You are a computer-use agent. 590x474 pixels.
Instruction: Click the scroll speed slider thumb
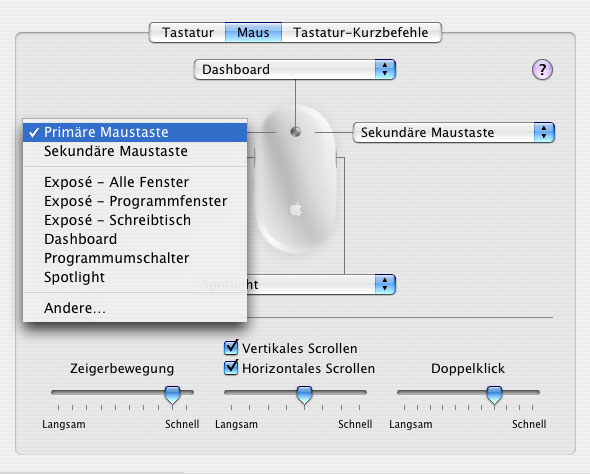(304, 395)
